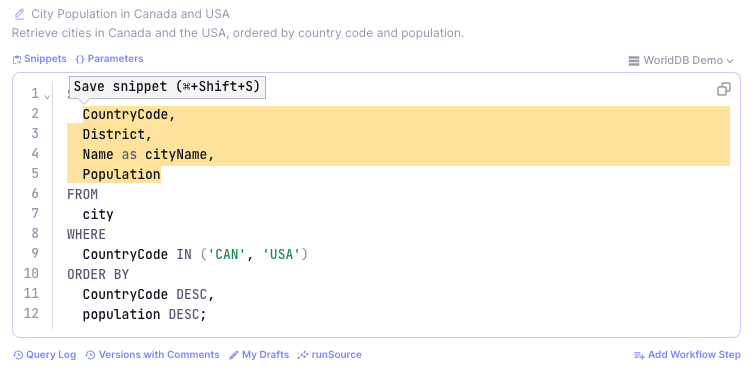Open the Snippets panel
756x386 pixels.
pos(40,59)
